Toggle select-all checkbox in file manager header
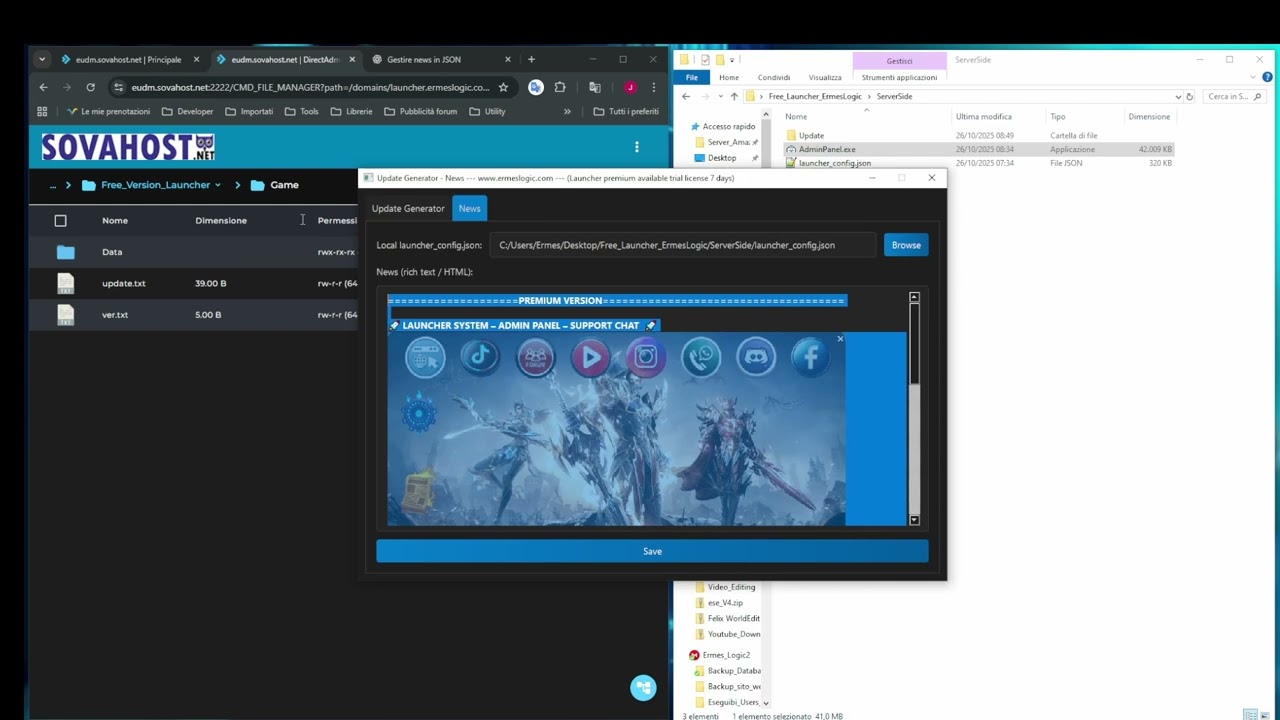Image resolution: width=1280 pixels, height=720 pixels. pyautogui.click(x=60, y=220)
